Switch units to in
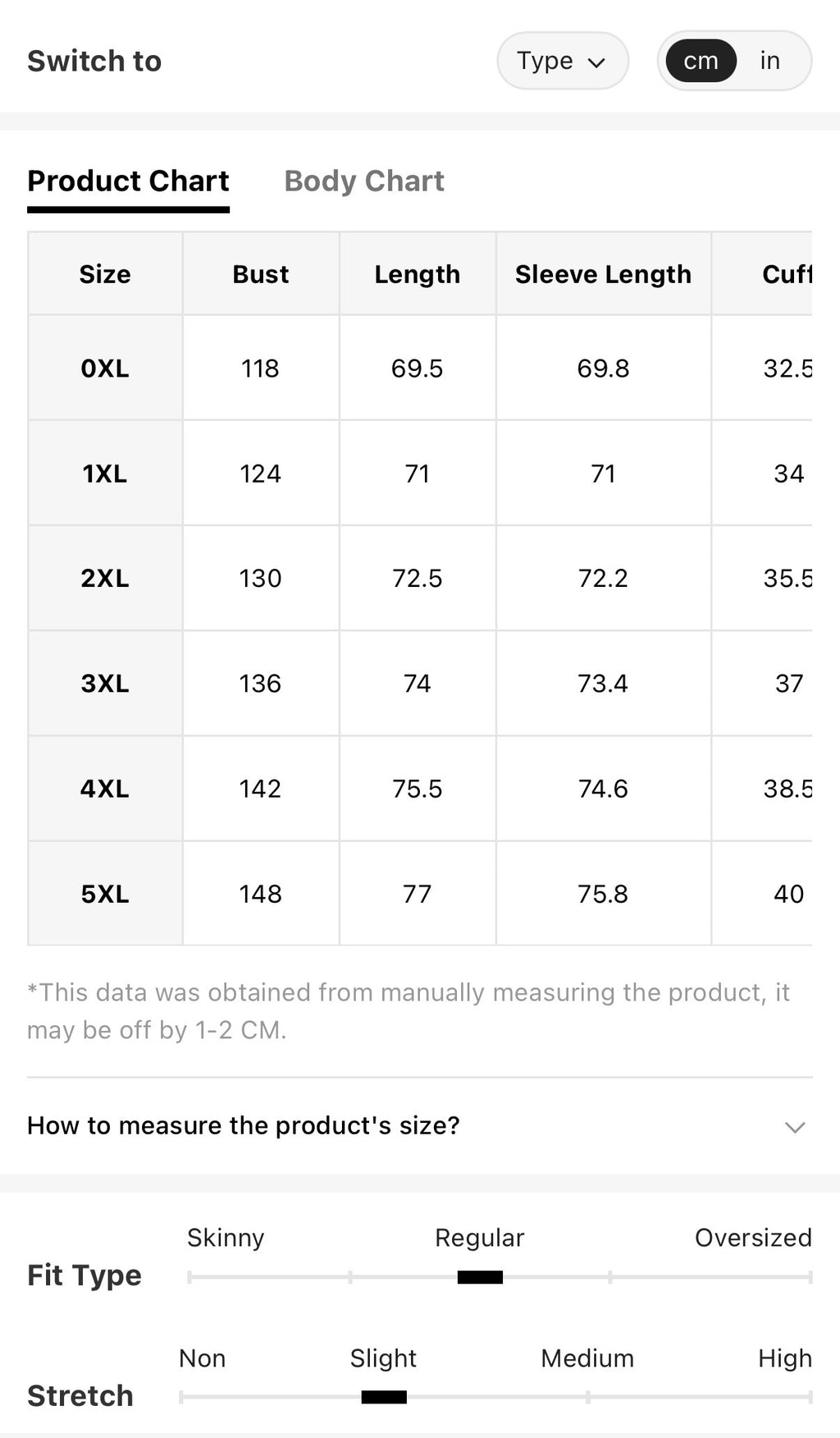 pyautogui.click(x=769, y=61)
